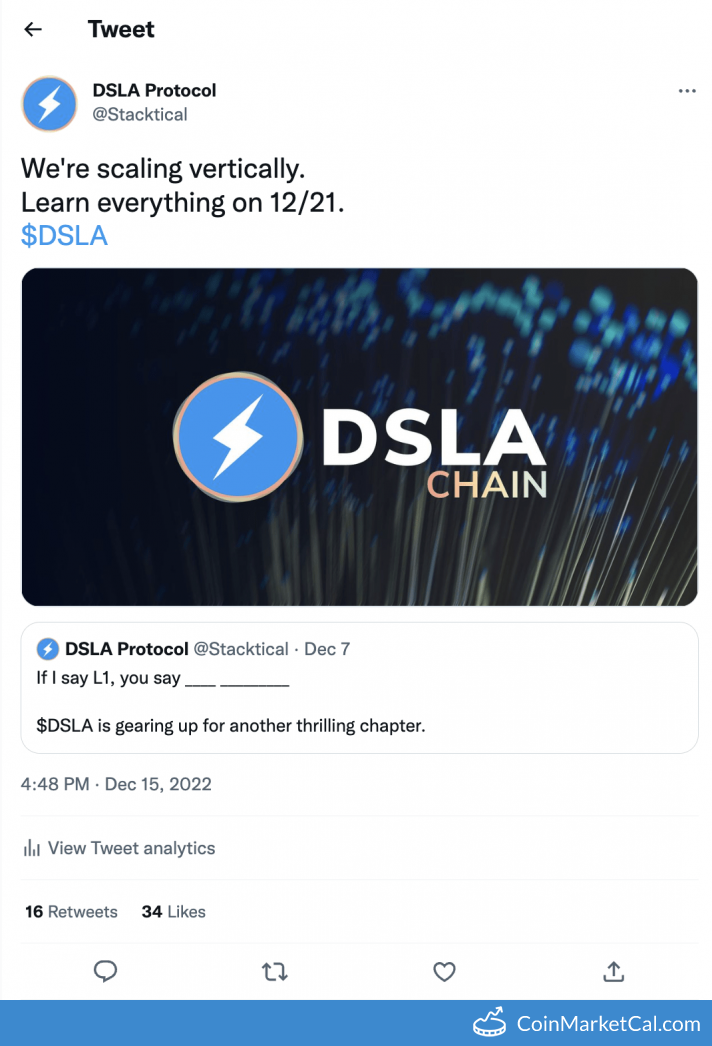Click 16 Retweets to see who retweeted
The width and height of the screenshot is (712, 1046).
pyautogui.click(x=70, y=911)
